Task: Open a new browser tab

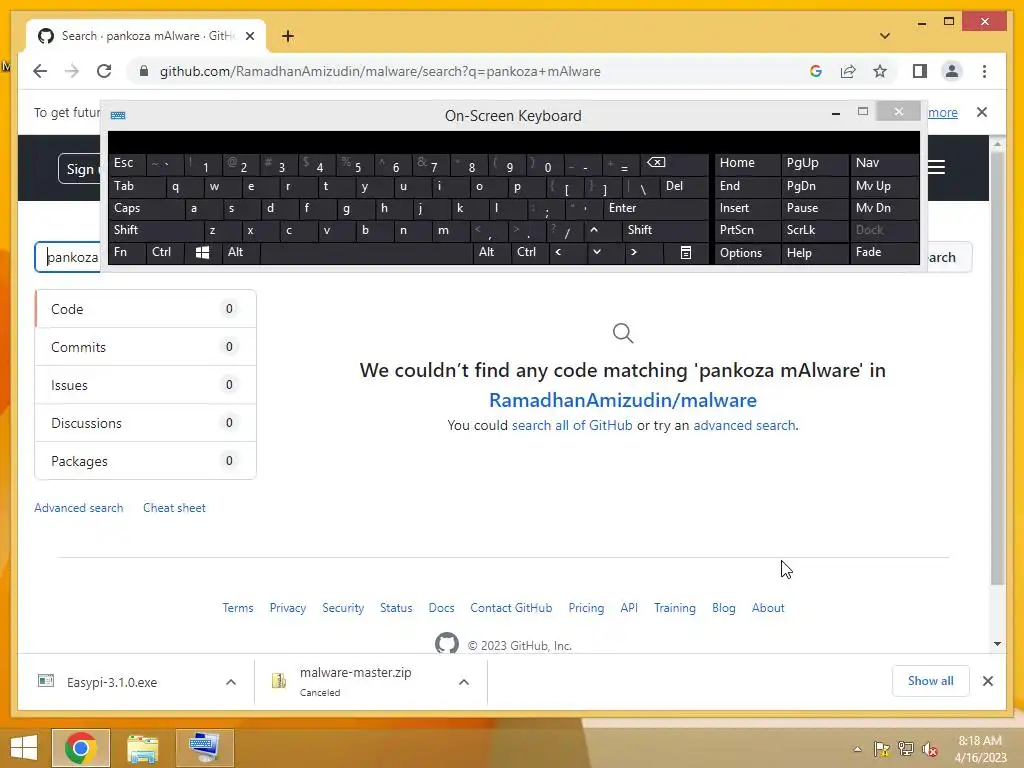Action: click(x=288, y=36)
